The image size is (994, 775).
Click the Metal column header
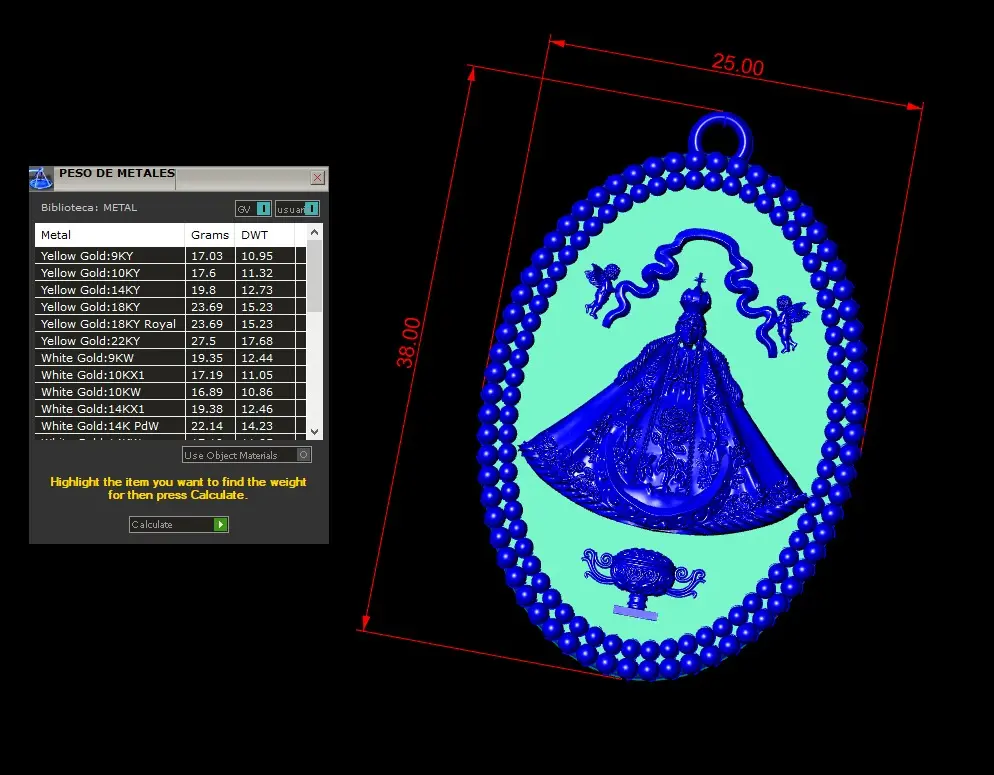coord(110,235)
